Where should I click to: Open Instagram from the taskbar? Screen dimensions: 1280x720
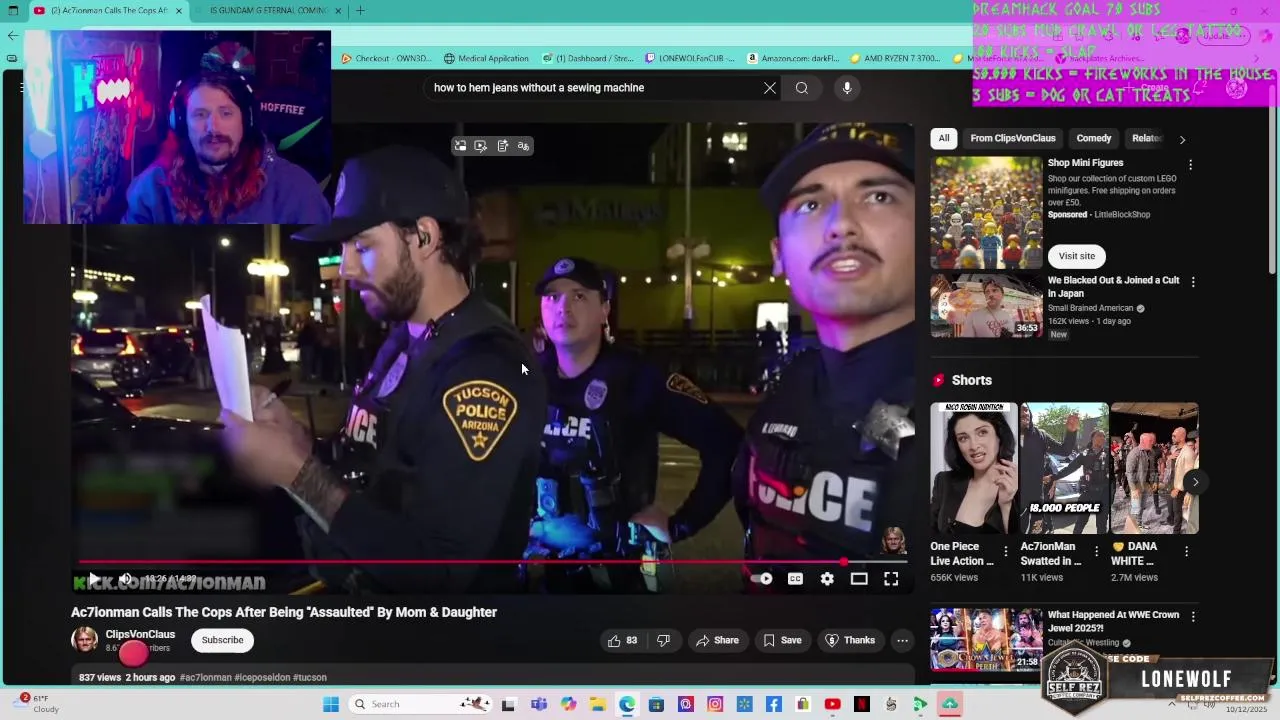click(715, 704)
